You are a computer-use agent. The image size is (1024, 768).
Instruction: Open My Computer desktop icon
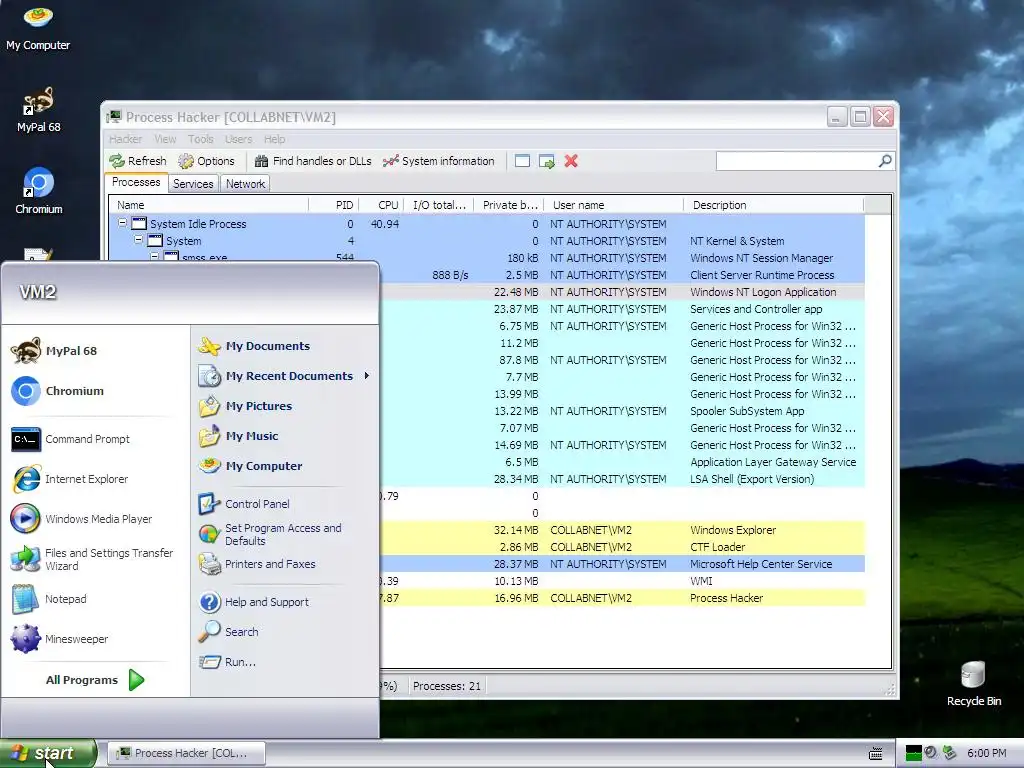click(38, 29)
